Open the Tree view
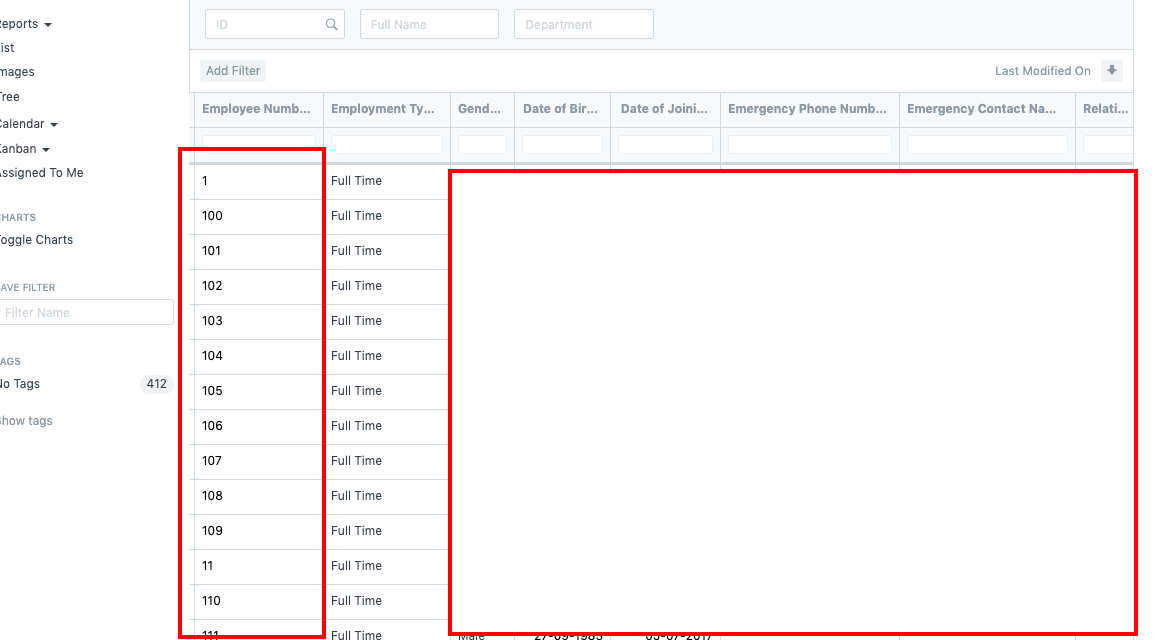The image size is (1170, 640). coord(10,96)
